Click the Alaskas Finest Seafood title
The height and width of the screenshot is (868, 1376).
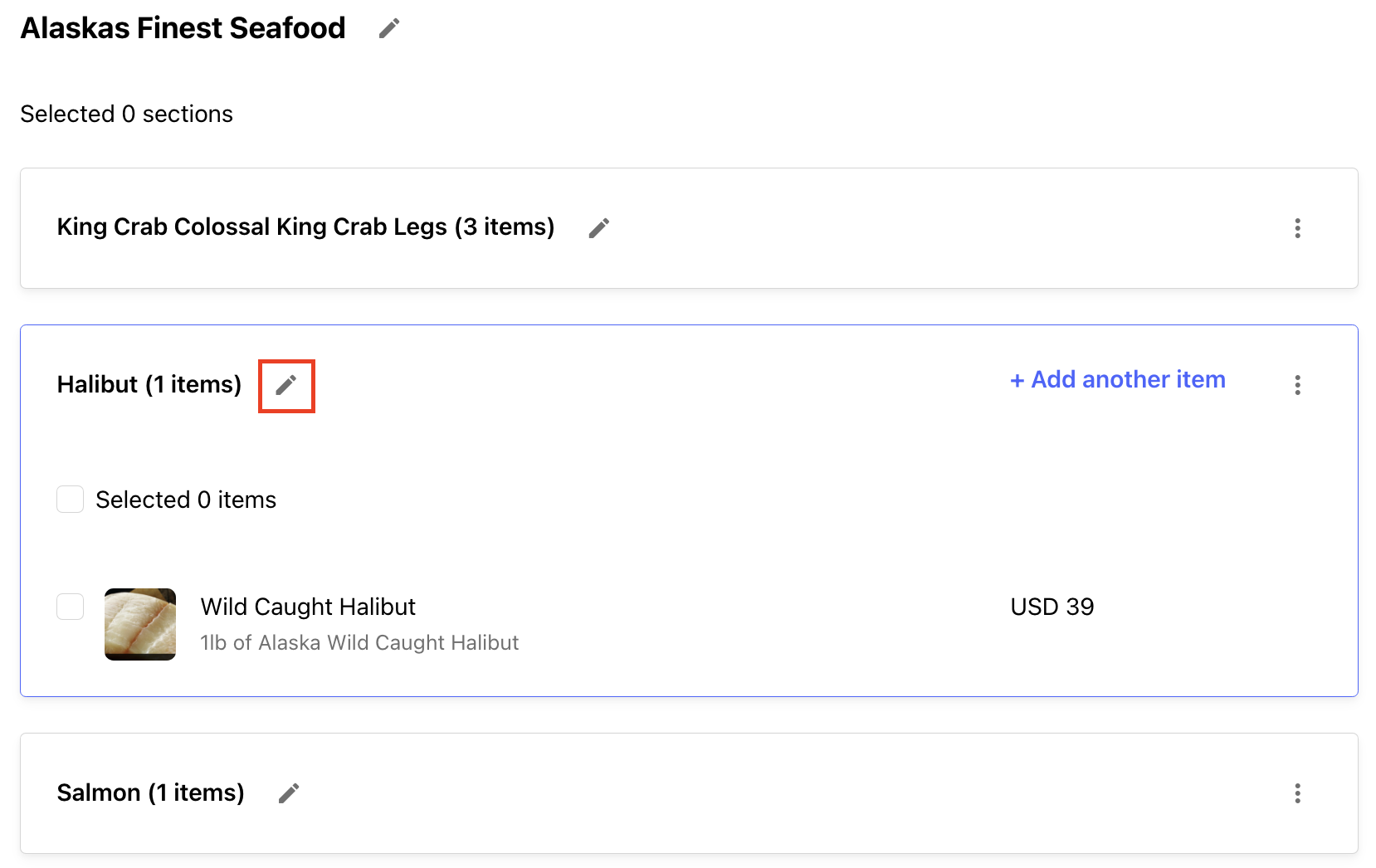pos(183,28)
